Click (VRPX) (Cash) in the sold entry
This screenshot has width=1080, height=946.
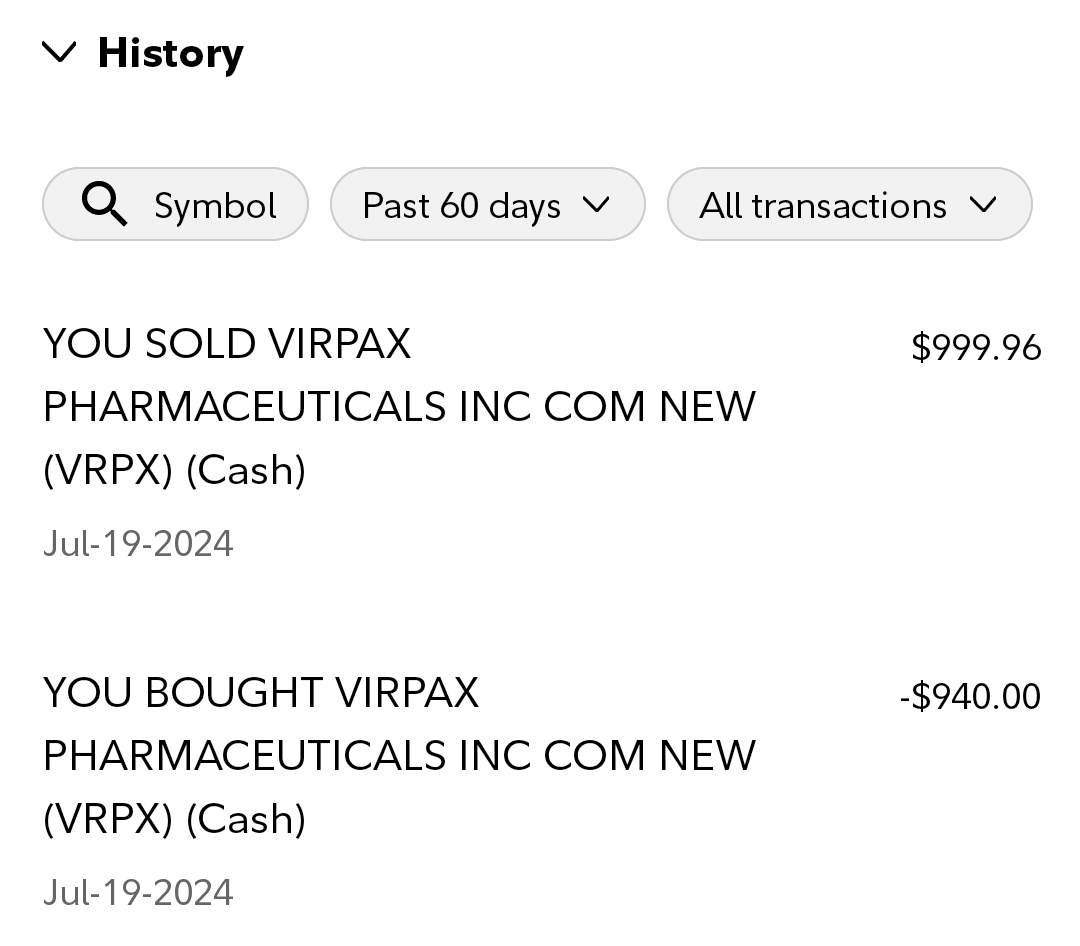pos(174,470)
